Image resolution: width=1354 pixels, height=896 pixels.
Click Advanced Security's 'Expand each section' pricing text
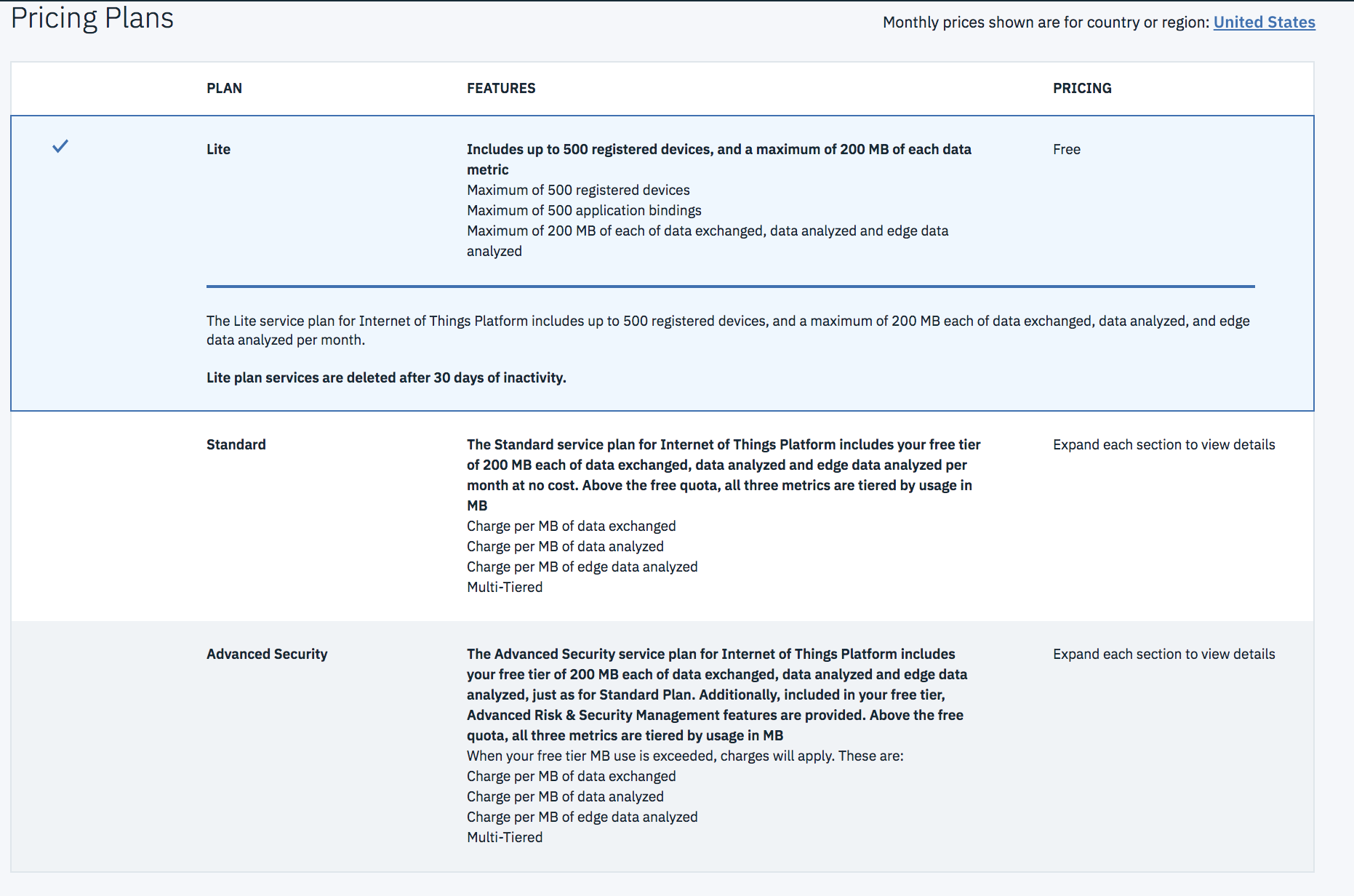[1164, 654]
